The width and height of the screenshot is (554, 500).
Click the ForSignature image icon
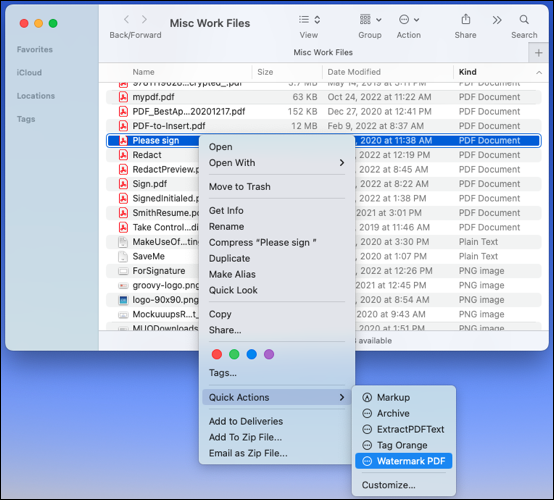(x=123, y=271)
